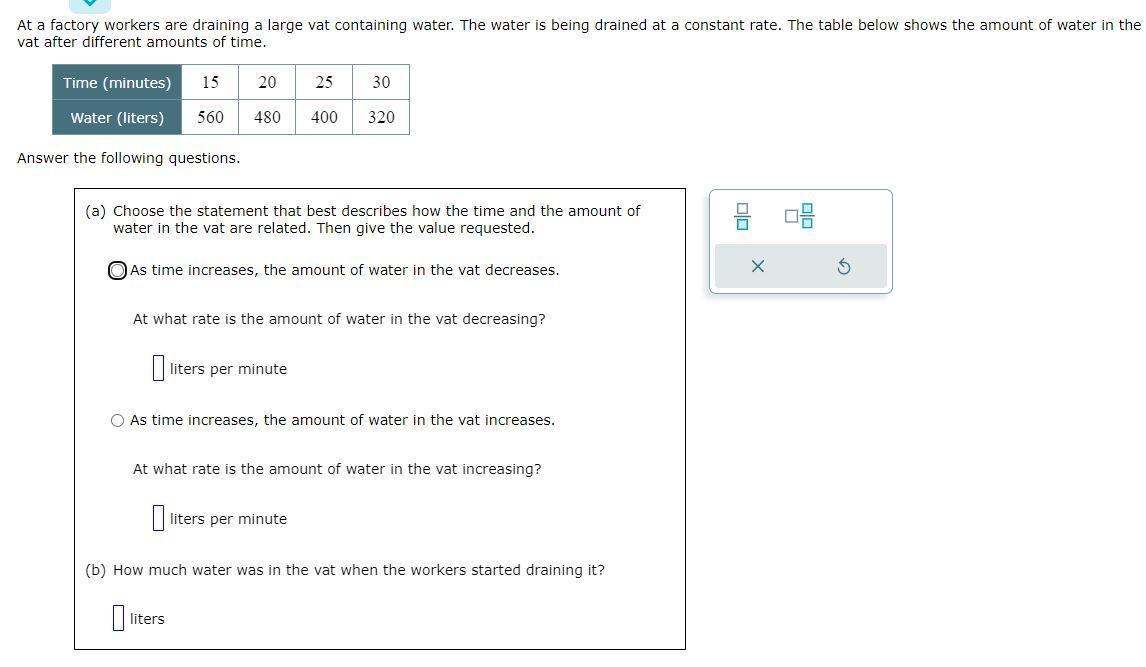Viewport: 1146px width, 667px height.
Task: Clear the answer with the X button
Action: [758, 267]
